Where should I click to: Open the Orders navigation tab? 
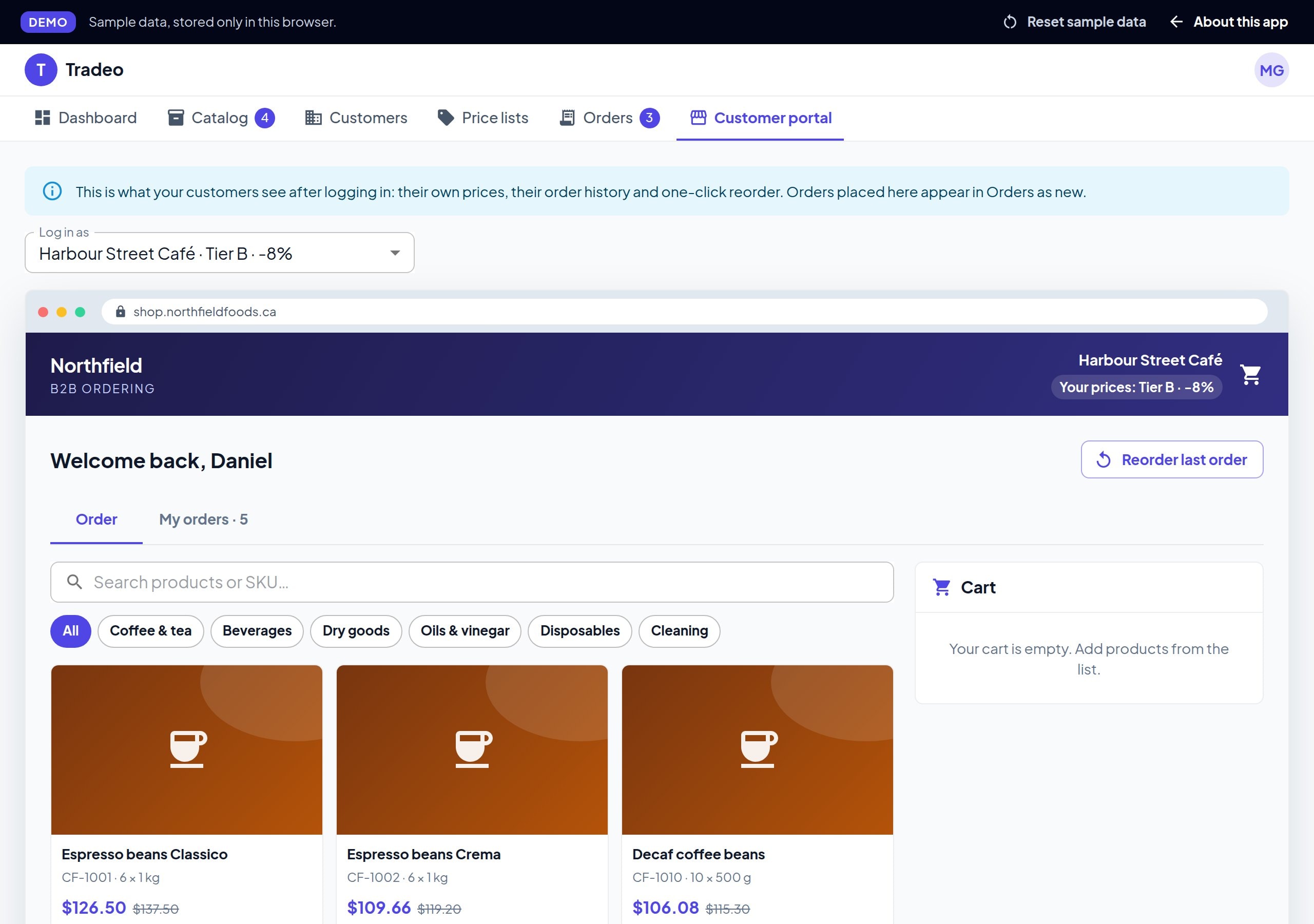[x=609, y=118]
